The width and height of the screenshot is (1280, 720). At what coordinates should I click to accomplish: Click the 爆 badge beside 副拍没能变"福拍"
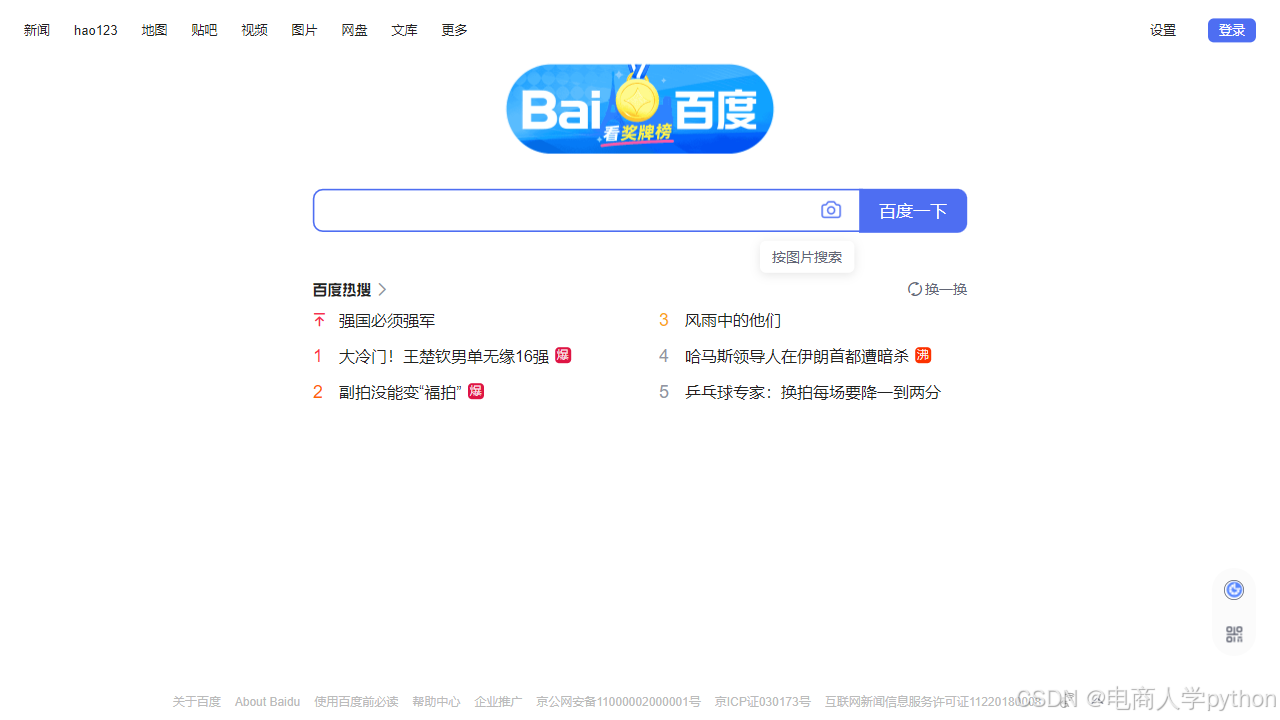476,391
